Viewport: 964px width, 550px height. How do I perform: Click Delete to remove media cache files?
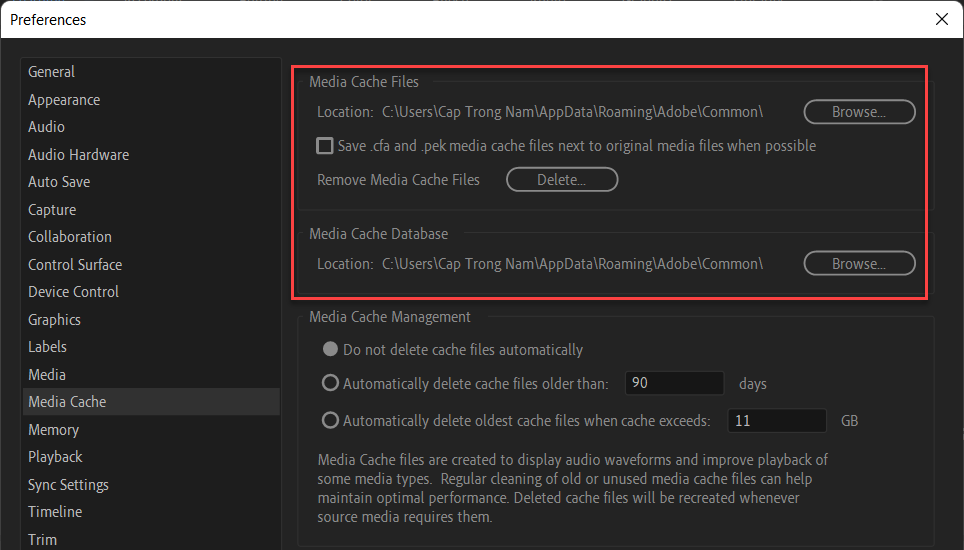click(x=562, y=179)
